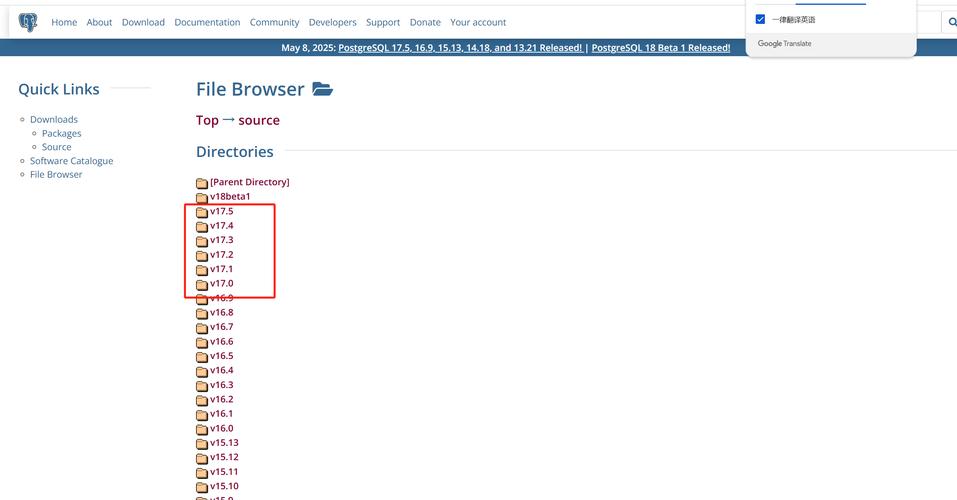Open Software Catalogue in Quick Links
The height and width of the screenshot is (500, 957).
(x=71, y=161)
